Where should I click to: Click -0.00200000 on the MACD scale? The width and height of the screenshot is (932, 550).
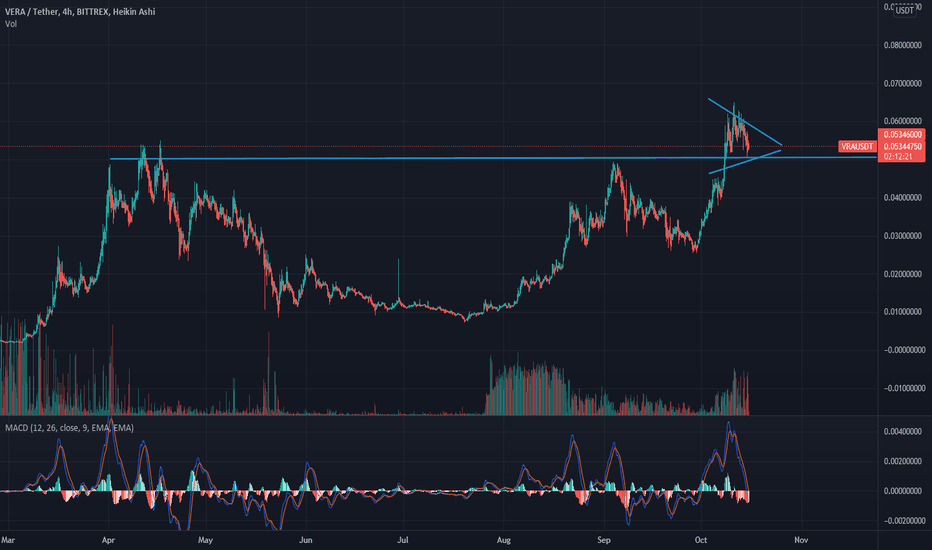pos(904,521)
